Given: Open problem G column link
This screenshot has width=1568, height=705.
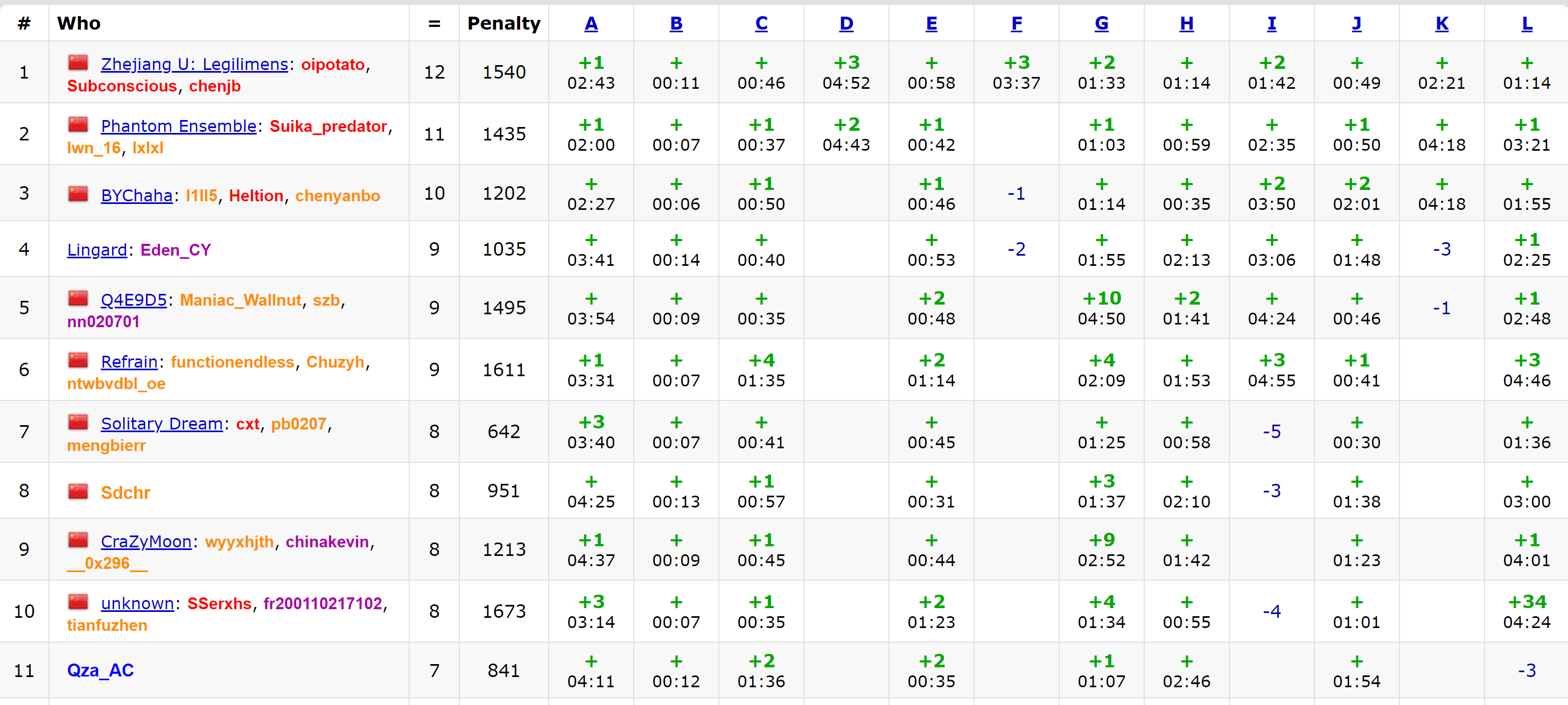Looking at the screenshot, I should pos(1101,24).
